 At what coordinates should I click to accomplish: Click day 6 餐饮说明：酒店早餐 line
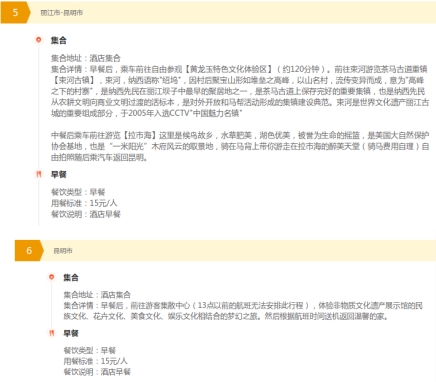(x=97, y=372)
